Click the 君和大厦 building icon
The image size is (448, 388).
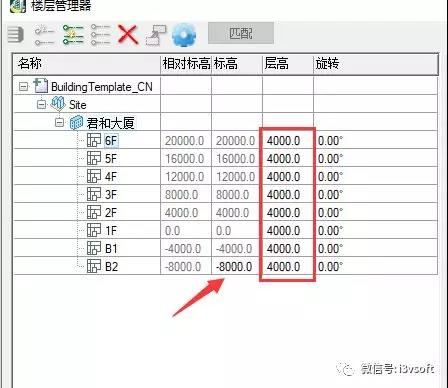tap(76, 122)
